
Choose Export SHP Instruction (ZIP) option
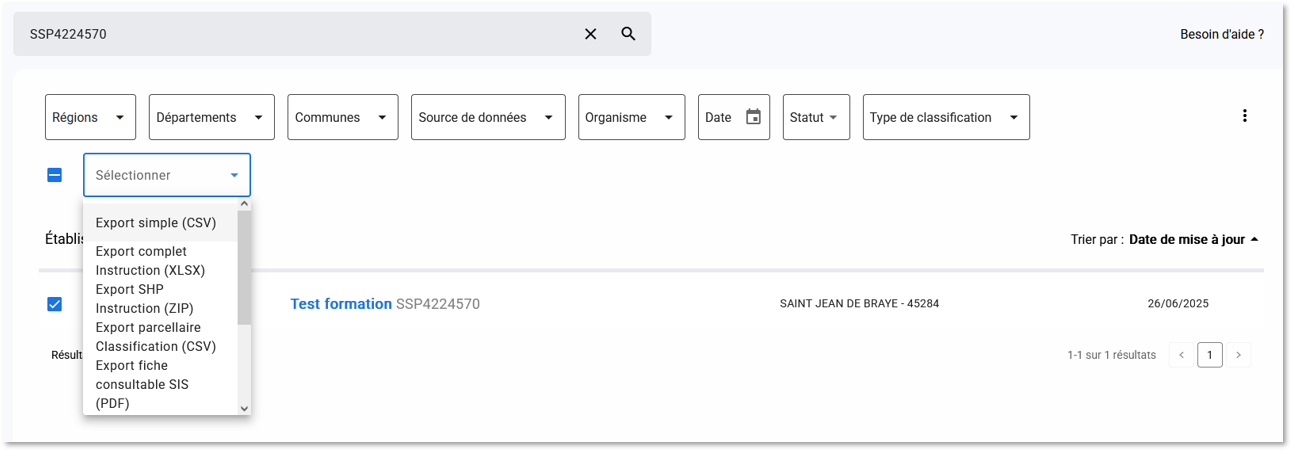pyautogui.click(x=160, y=299)
